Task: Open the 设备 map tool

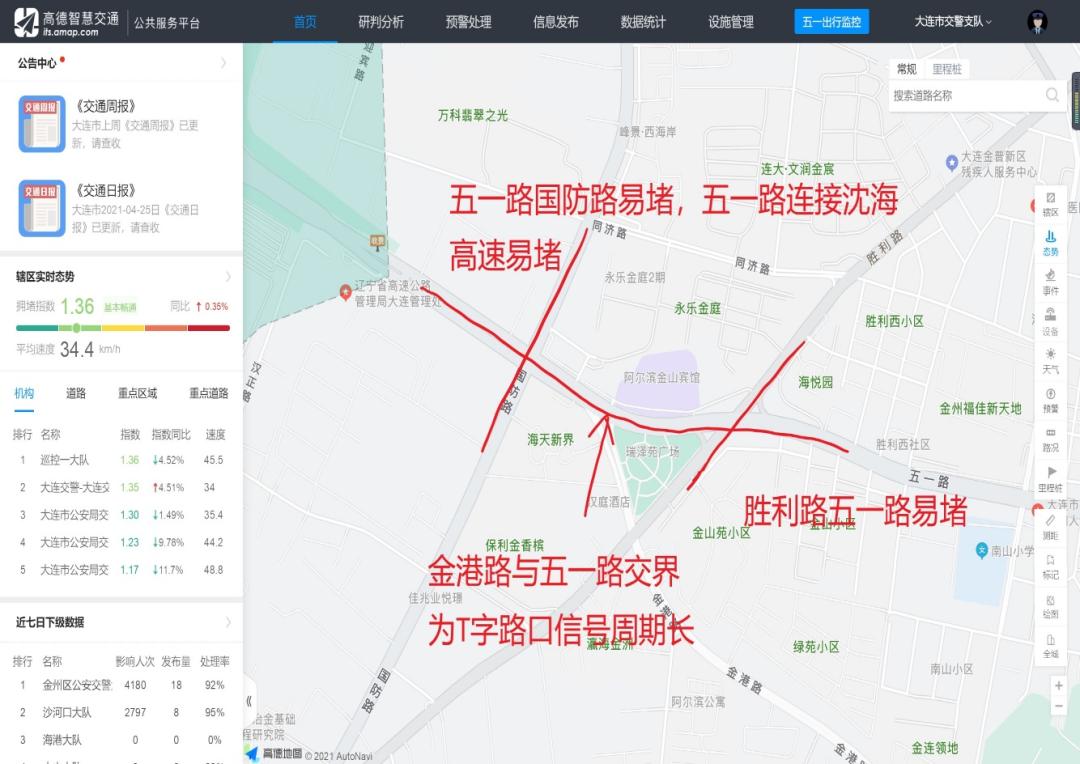Action: point(1050,322)
